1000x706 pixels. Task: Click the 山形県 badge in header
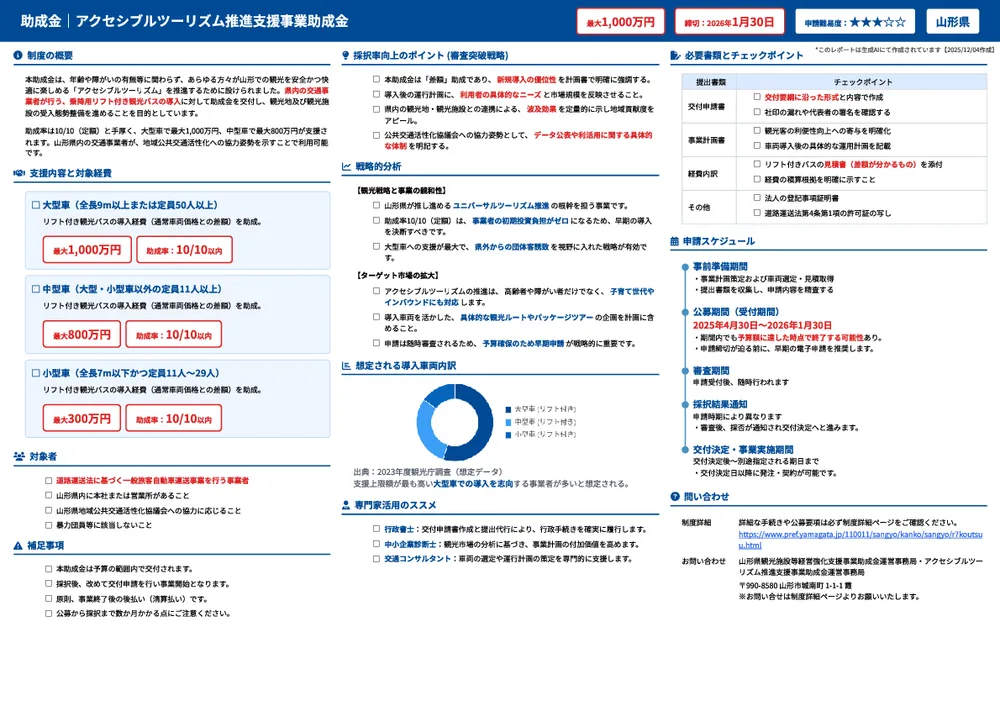(x=952, y=19)
